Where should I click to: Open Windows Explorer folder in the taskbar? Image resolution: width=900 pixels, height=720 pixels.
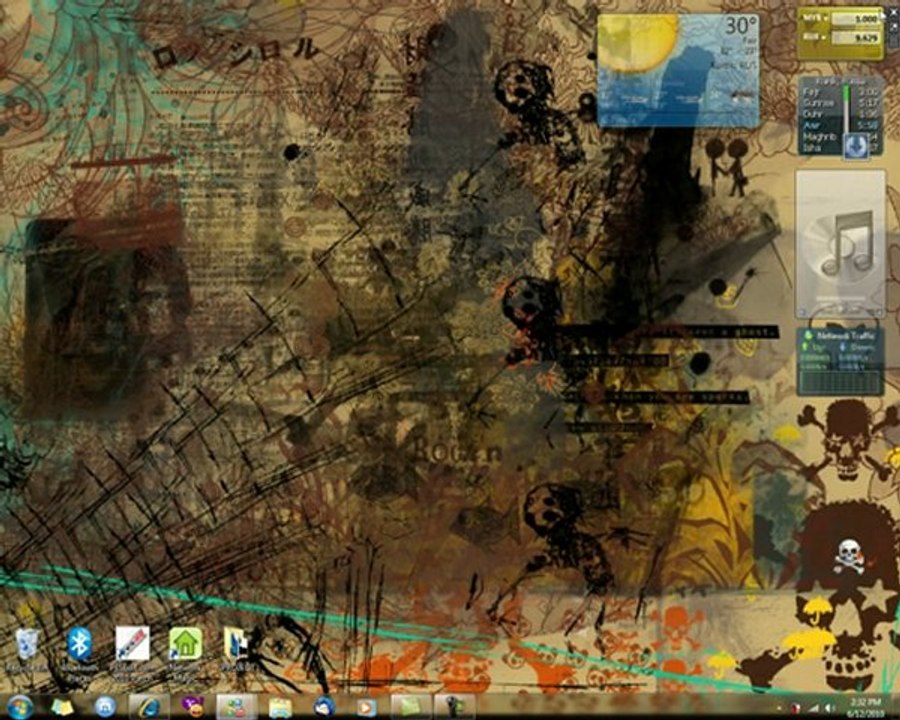[x=280, y=707]
